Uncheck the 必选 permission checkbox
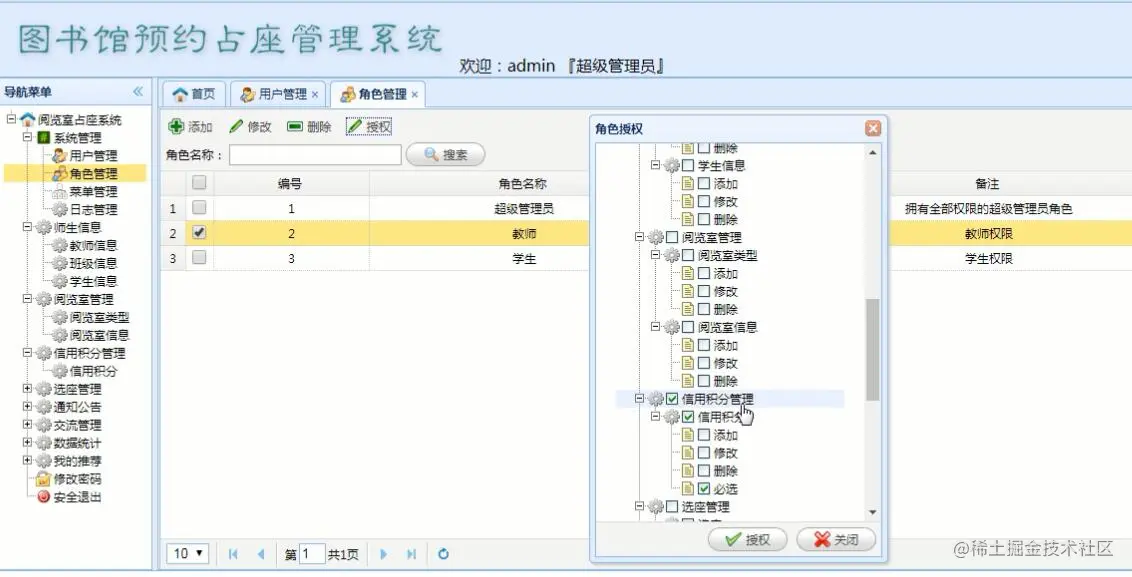The image size is (1132, 577). (x=704, y=489)
